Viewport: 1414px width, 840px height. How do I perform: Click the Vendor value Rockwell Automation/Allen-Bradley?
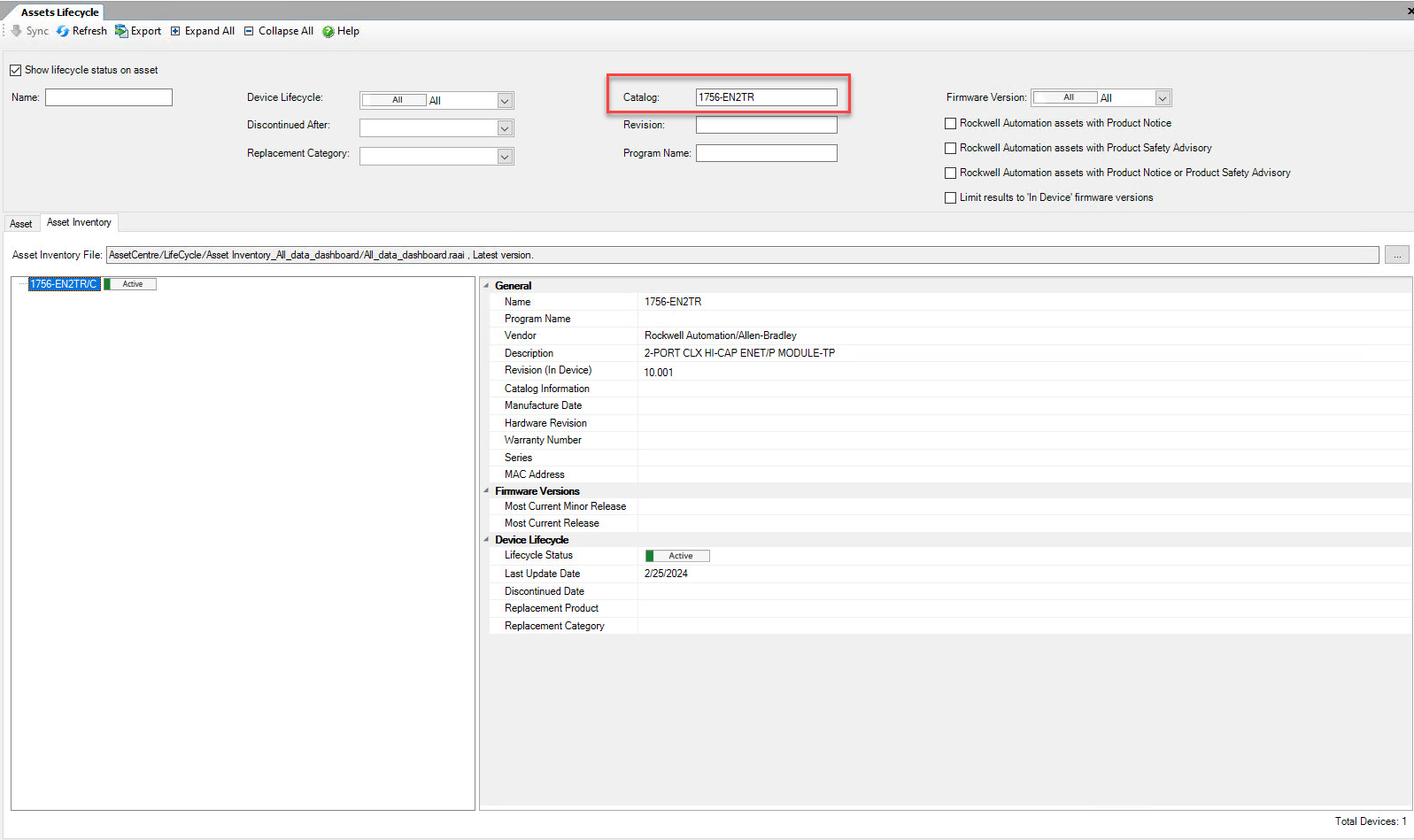(721, 335)
